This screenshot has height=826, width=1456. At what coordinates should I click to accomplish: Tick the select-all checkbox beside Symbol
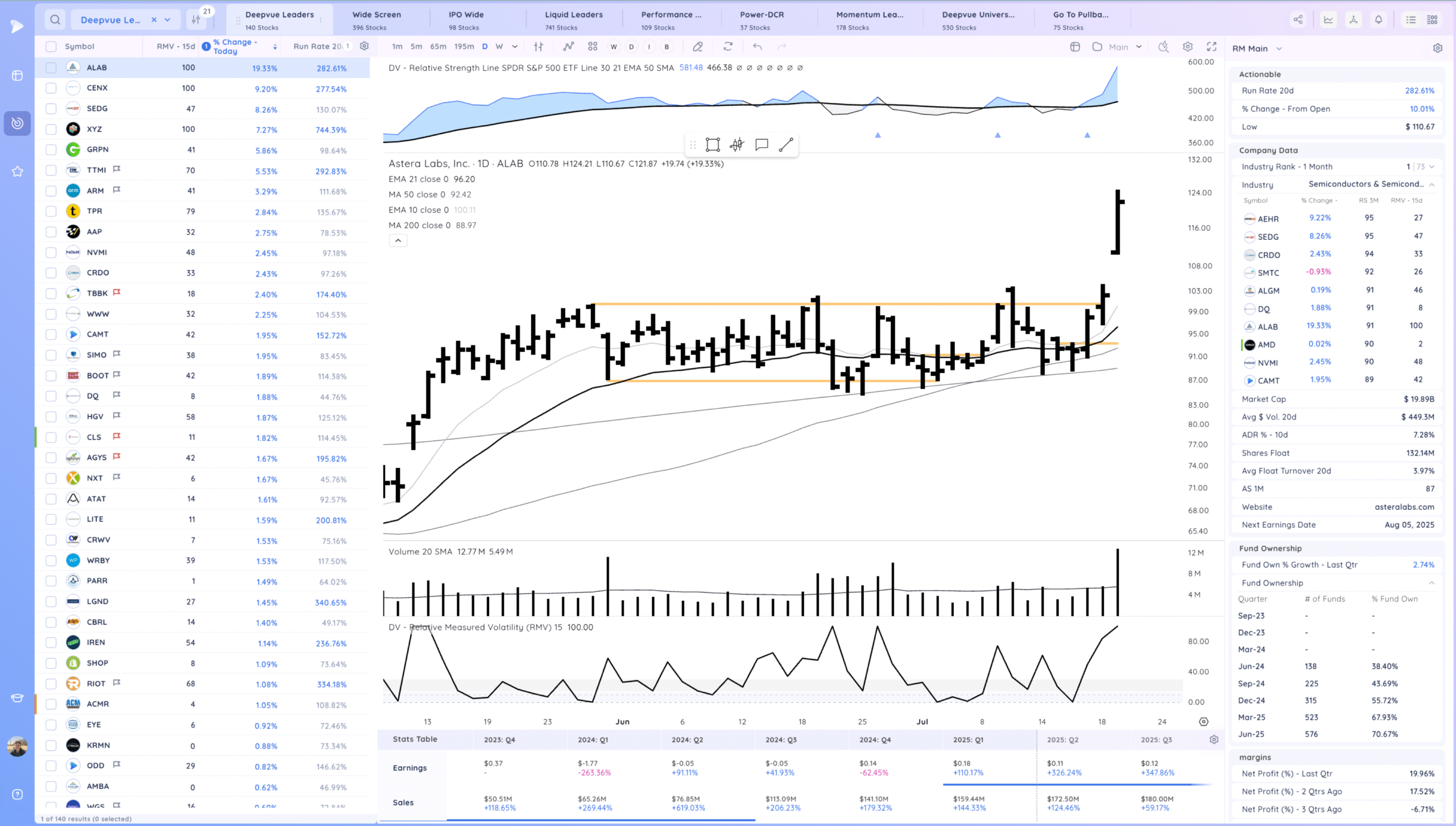pos(51,47)
